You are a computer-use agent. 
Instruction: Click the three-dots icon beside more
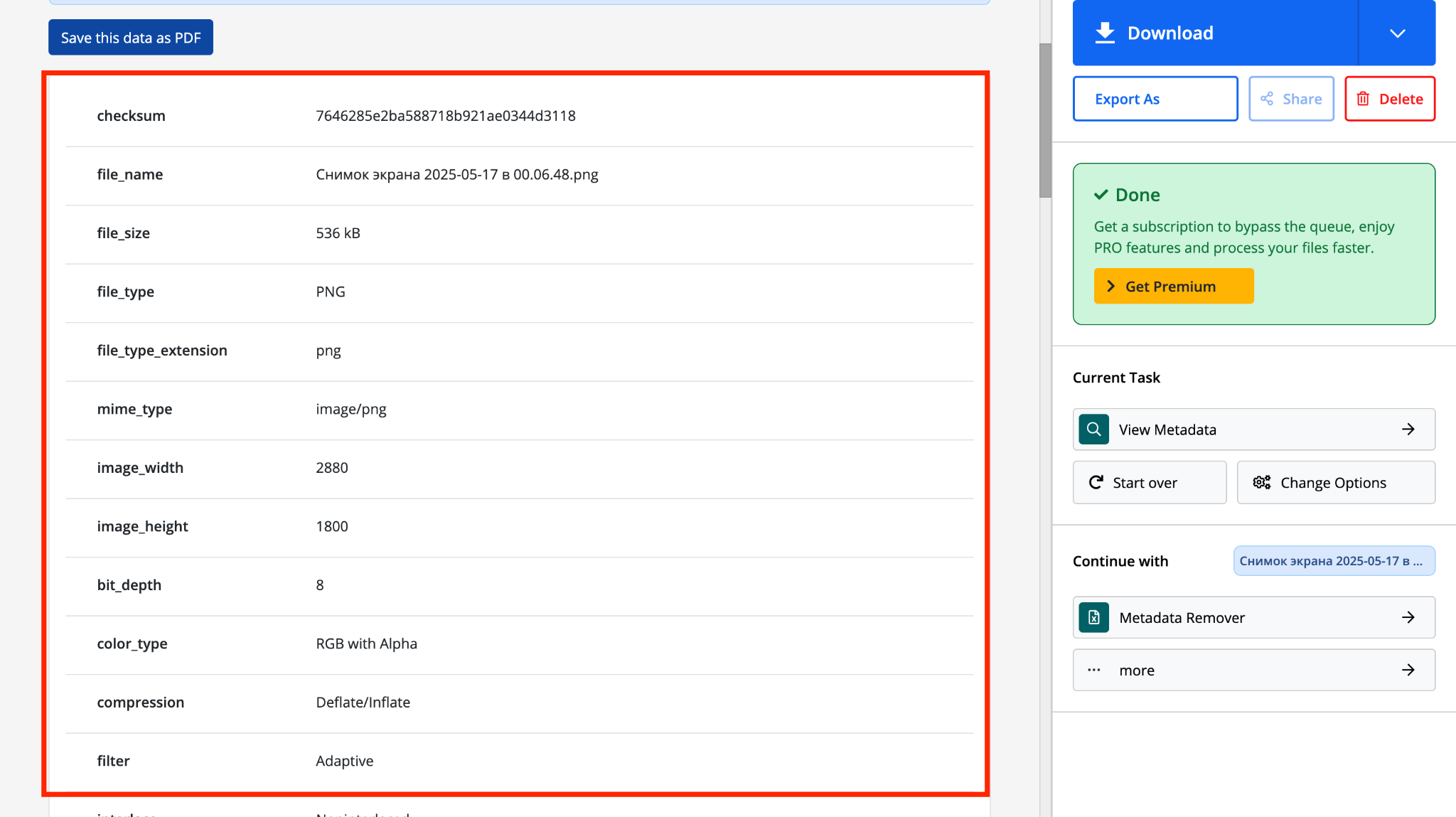pyautogui.click(x=1094, y=670)
